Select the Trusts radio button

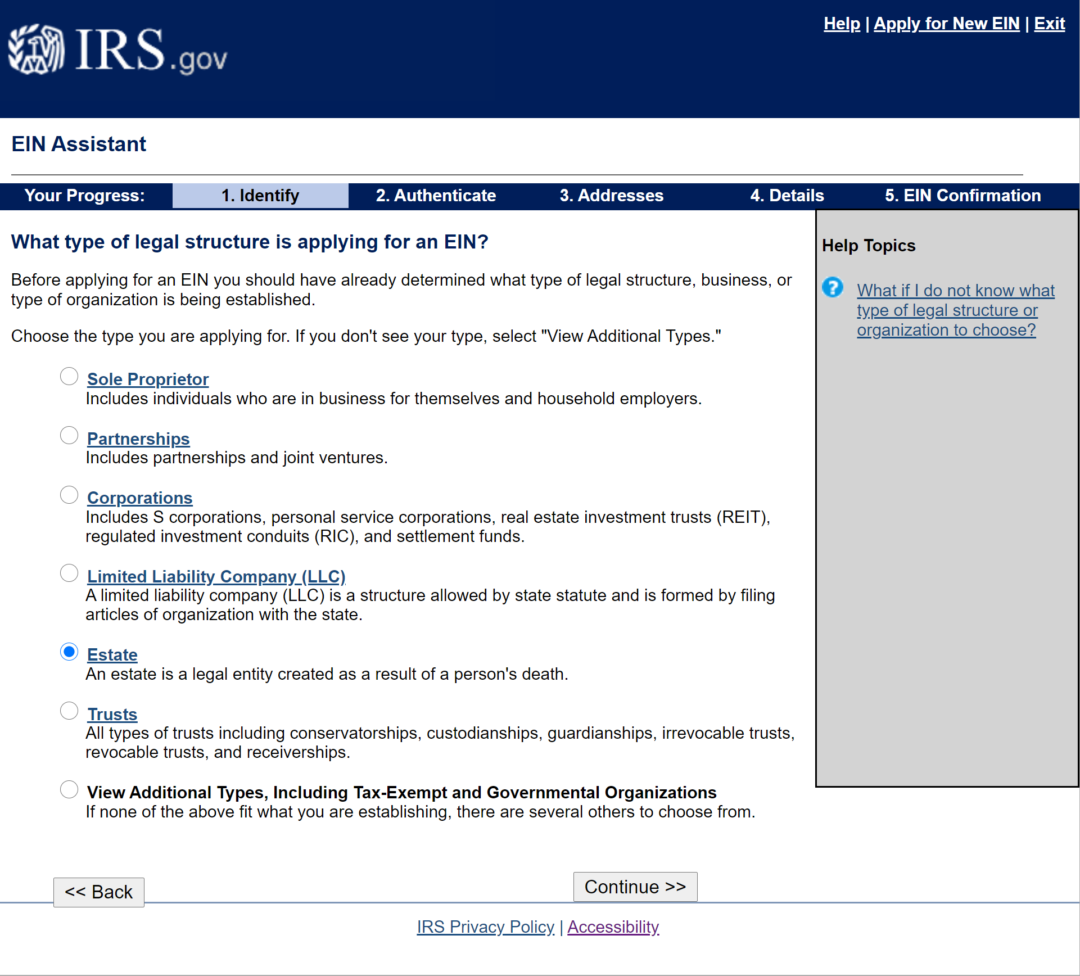[x=69, y=710]
